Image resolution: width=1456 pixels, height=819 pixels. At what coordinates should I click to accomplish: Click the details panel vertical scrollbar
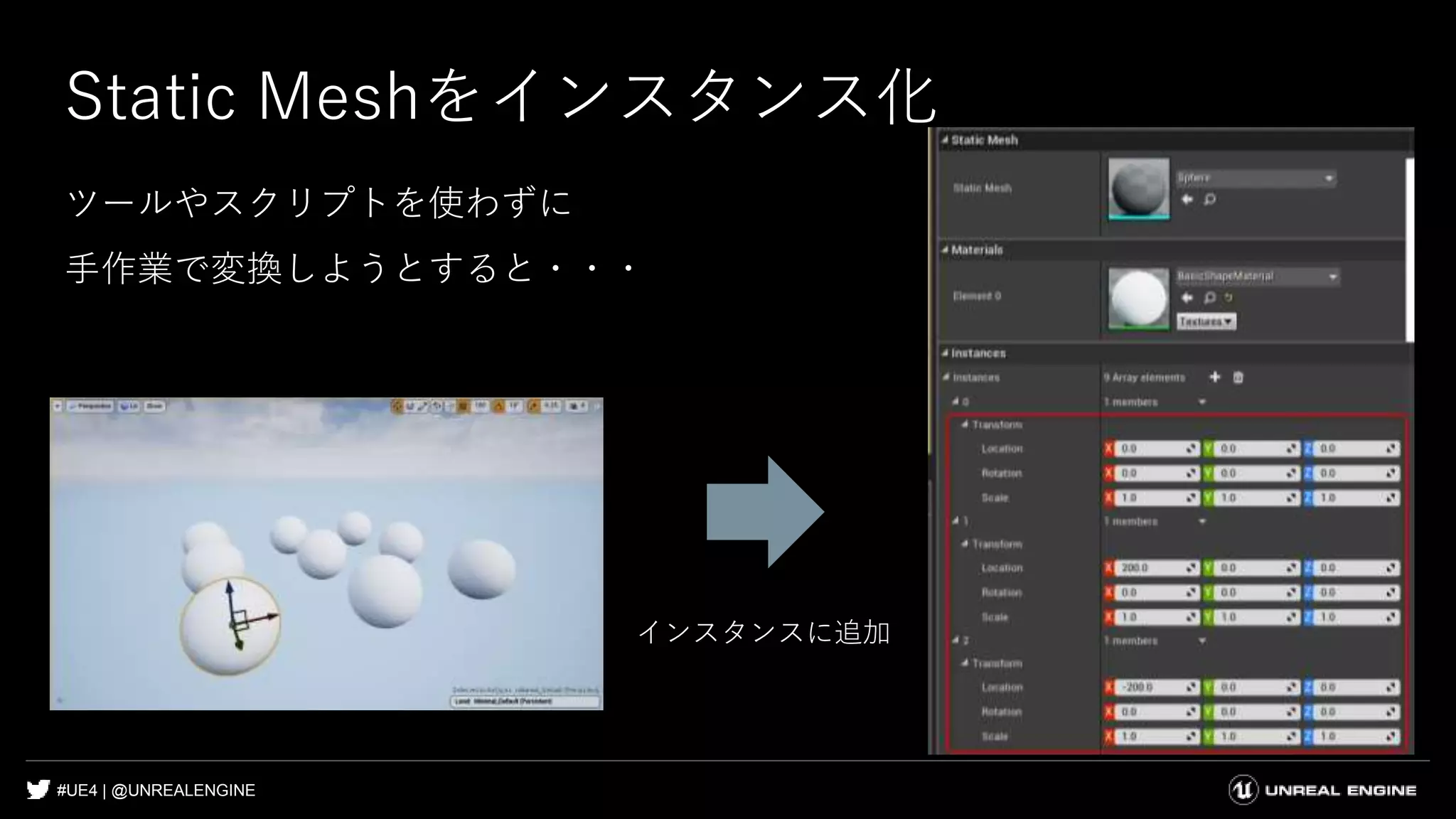point(1410,250)
